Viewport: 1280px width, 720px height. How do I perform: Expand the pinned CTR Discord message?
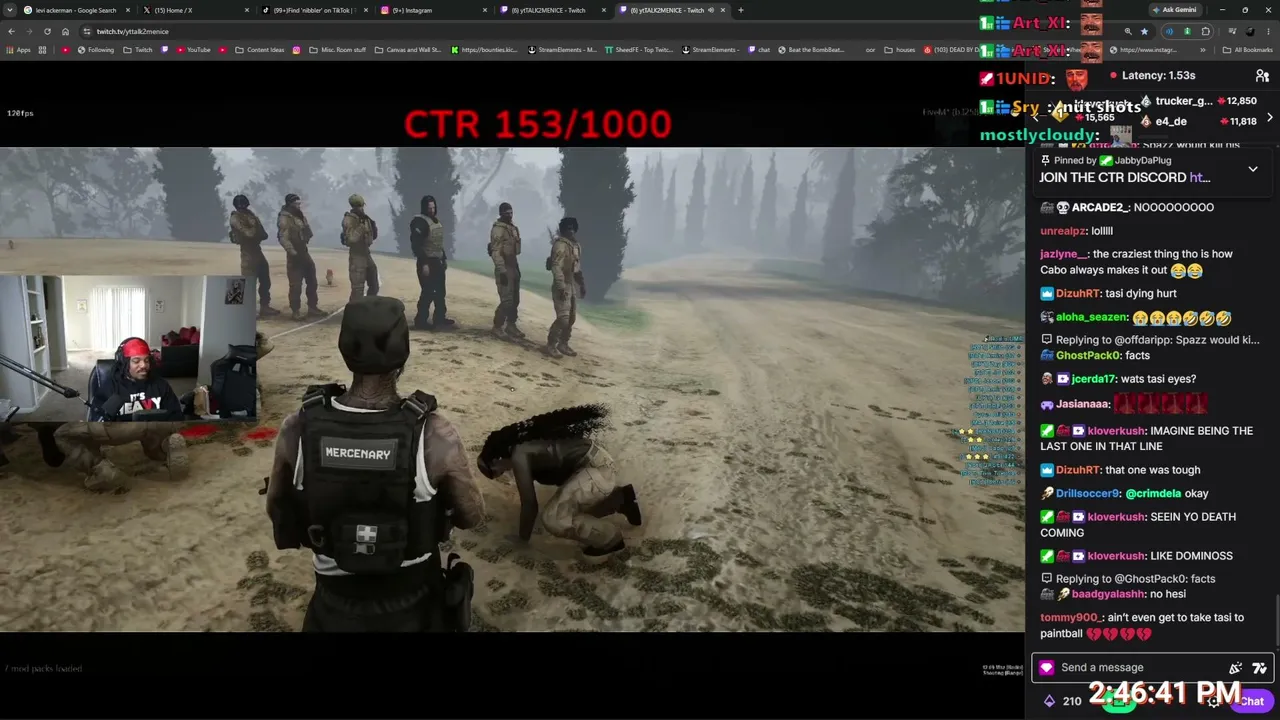pyautogui.click(x=1253, y=169)
